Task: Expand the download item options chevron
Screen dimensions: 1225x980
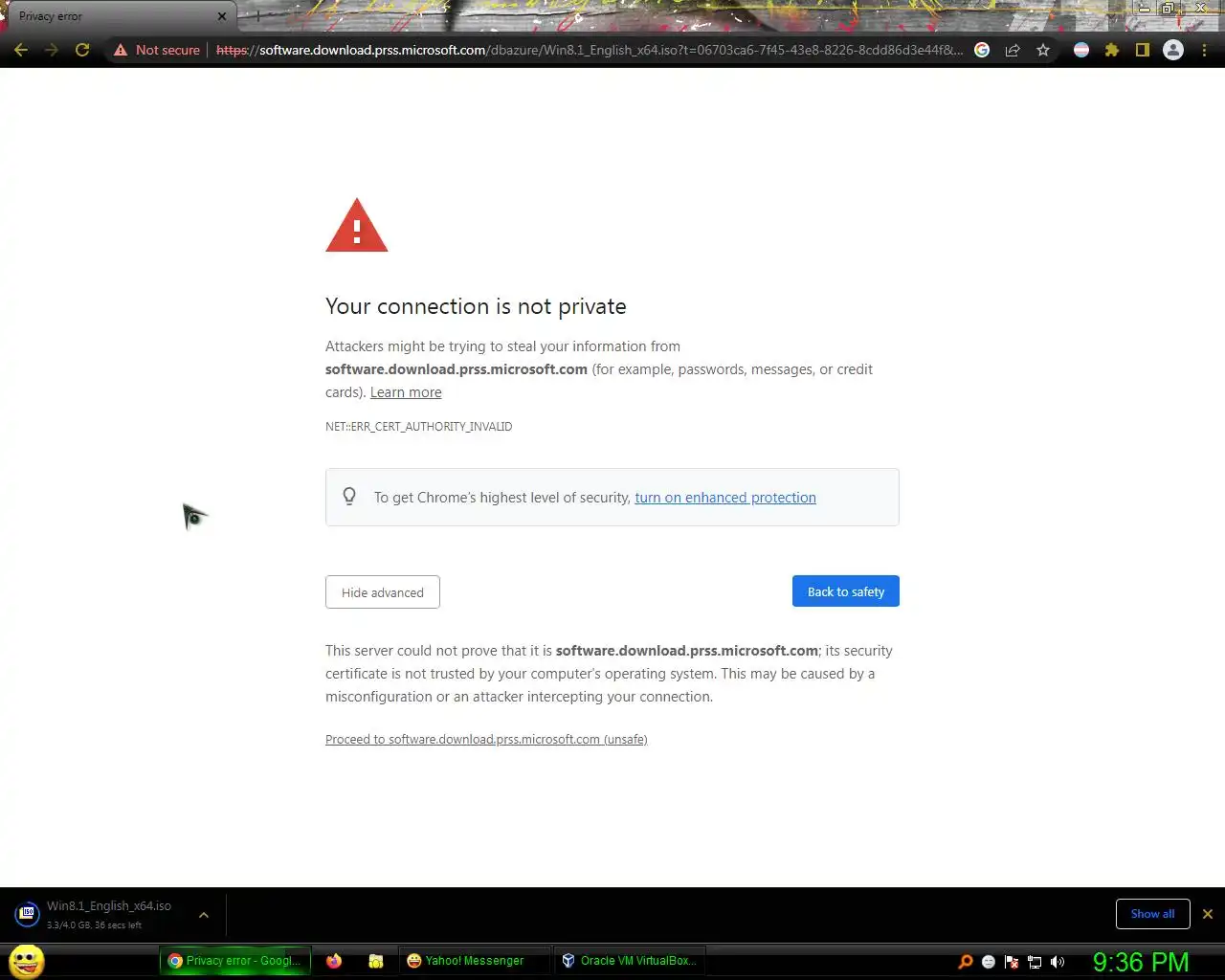Action: (204, 915)
